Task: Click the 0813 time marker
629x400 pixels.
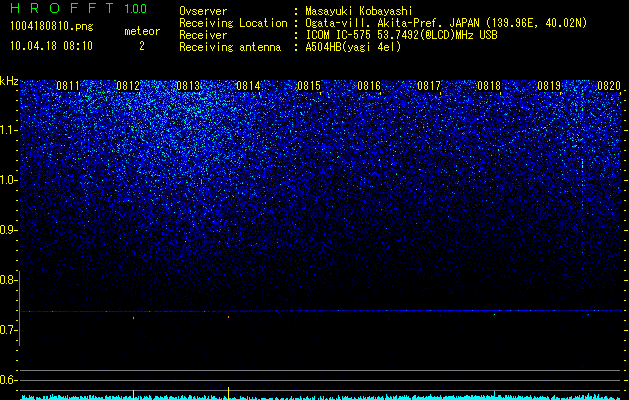Action: [188, 85]
